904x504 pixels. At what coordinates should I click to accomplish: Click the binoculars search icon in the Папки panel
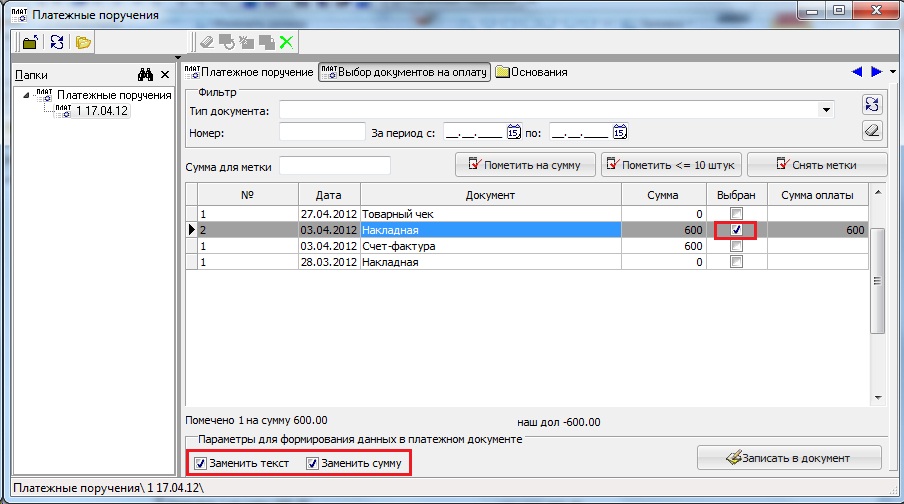tap(145, 74)
